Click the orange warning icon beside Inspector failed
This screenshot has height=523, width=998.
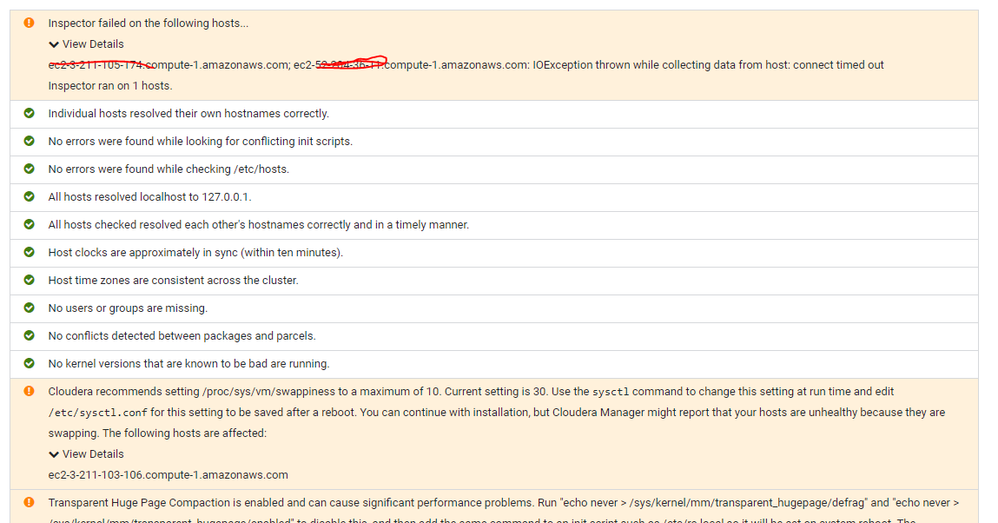click(29, 23)
